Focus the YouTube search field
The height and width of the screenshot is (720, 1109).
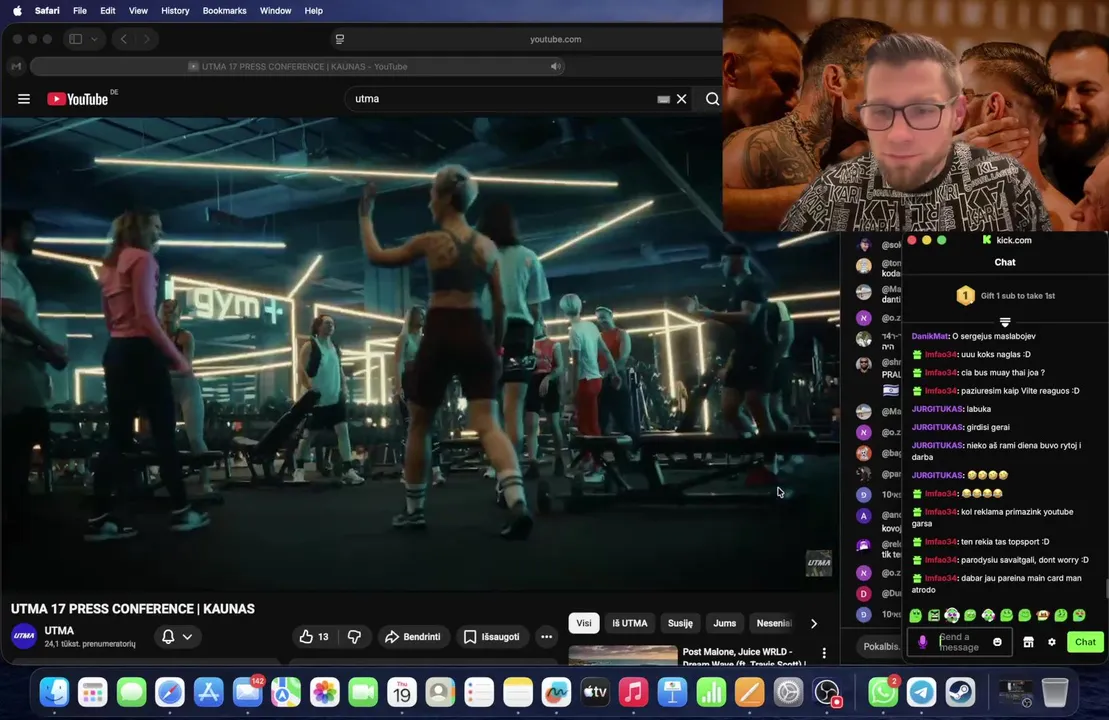click(502, 99)
